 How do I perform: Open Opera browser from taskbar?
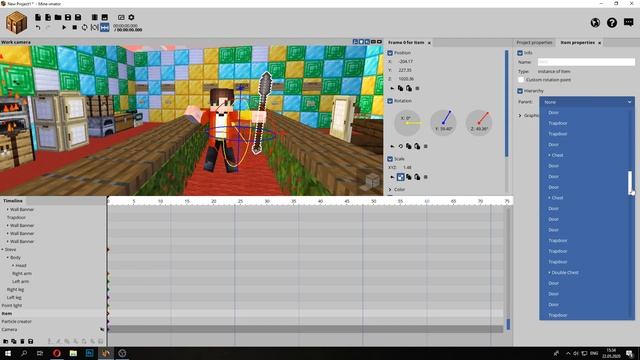pos(57,353)
